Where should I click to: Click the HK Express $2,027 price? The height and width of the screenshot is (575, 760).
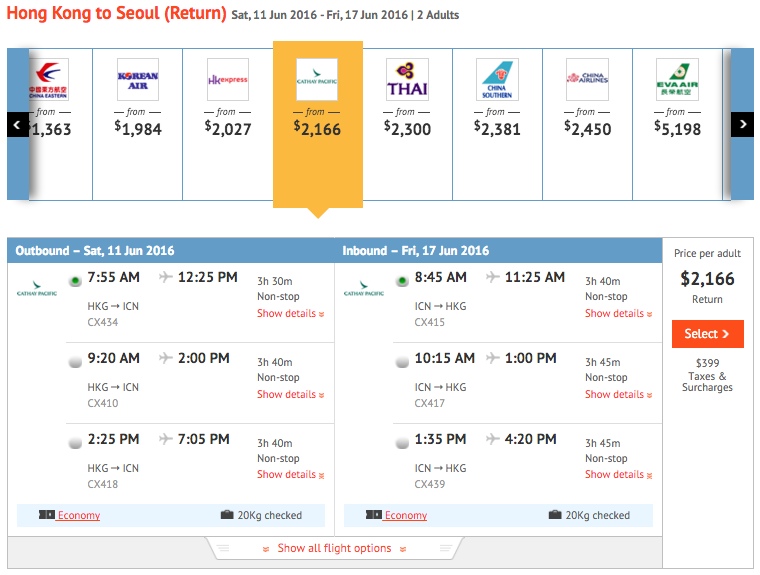pos(228,128)
